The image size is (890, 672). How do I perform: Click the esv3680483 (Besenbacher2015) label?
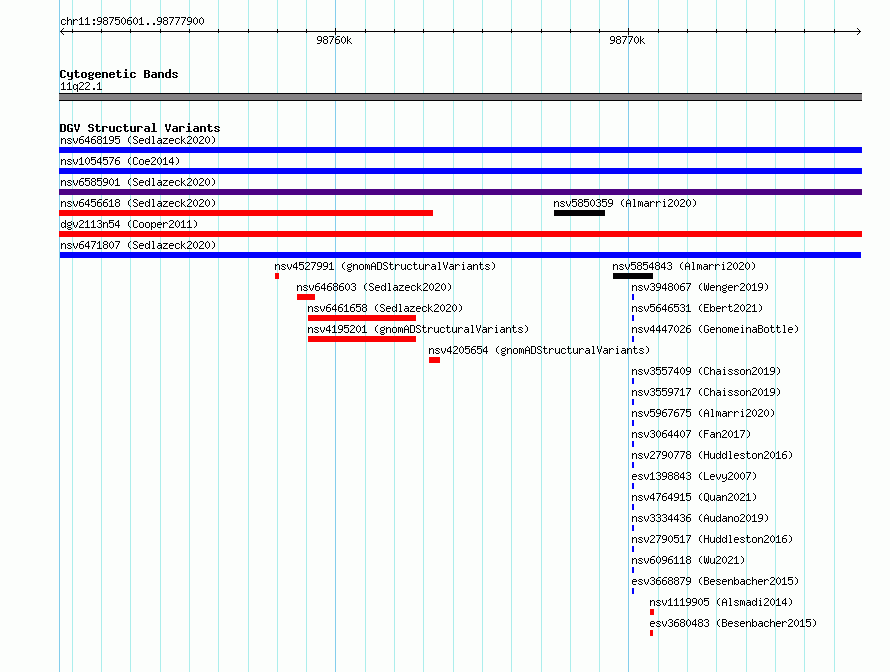[x=733, y=623]
